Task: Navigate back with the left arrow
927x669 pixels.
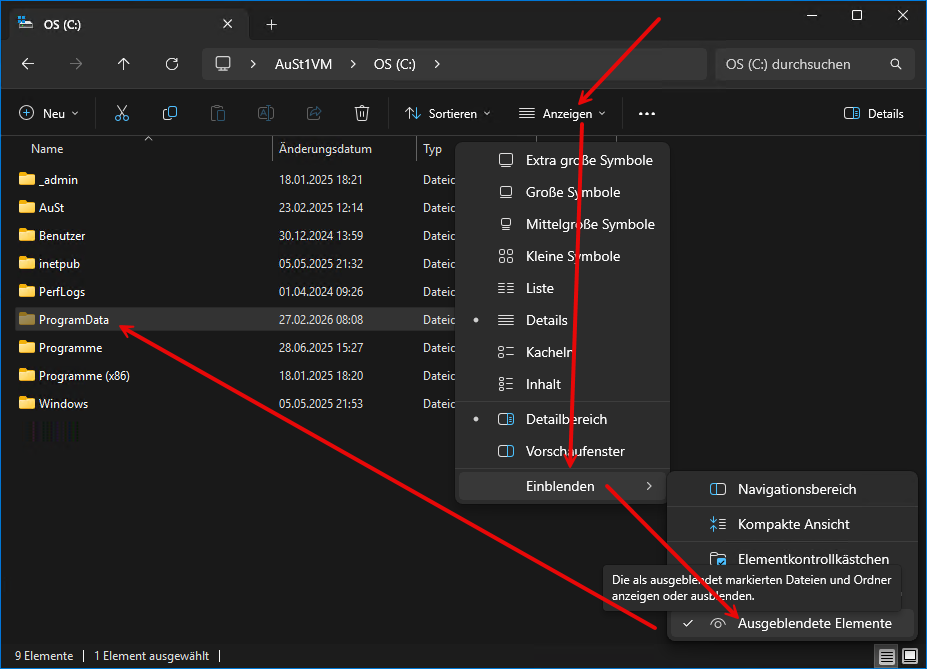Action: pyautogui.click(x=28, y=64)
